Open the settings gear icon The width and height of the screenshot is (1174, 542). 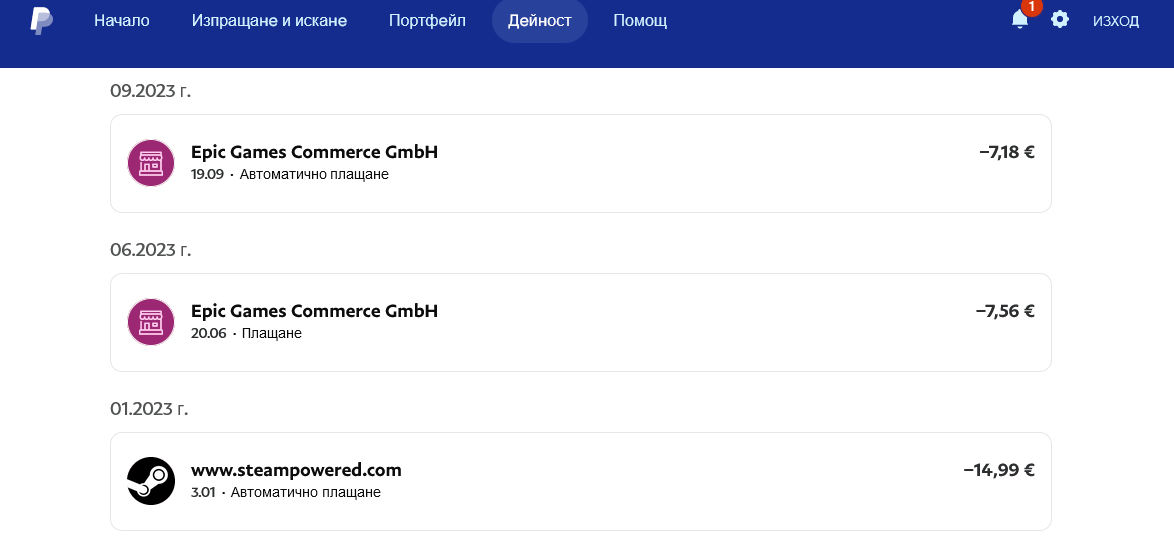point(1059,19)
